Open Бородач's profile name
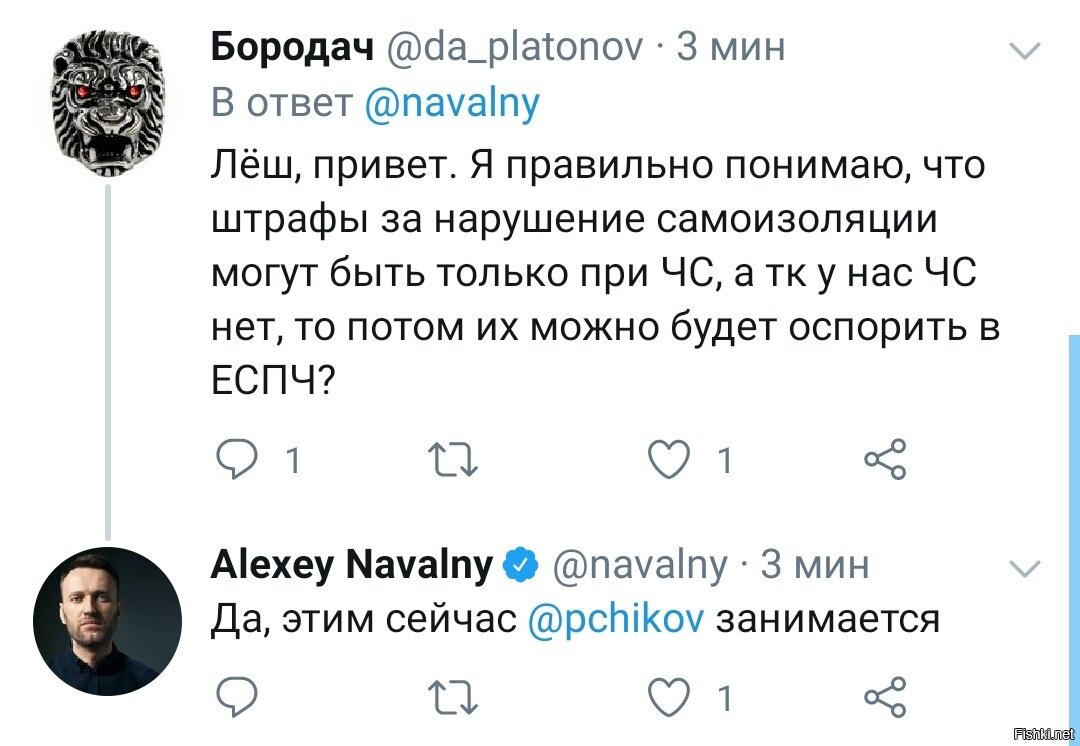This screenshot has width=1080, height=746. point(293,48)
